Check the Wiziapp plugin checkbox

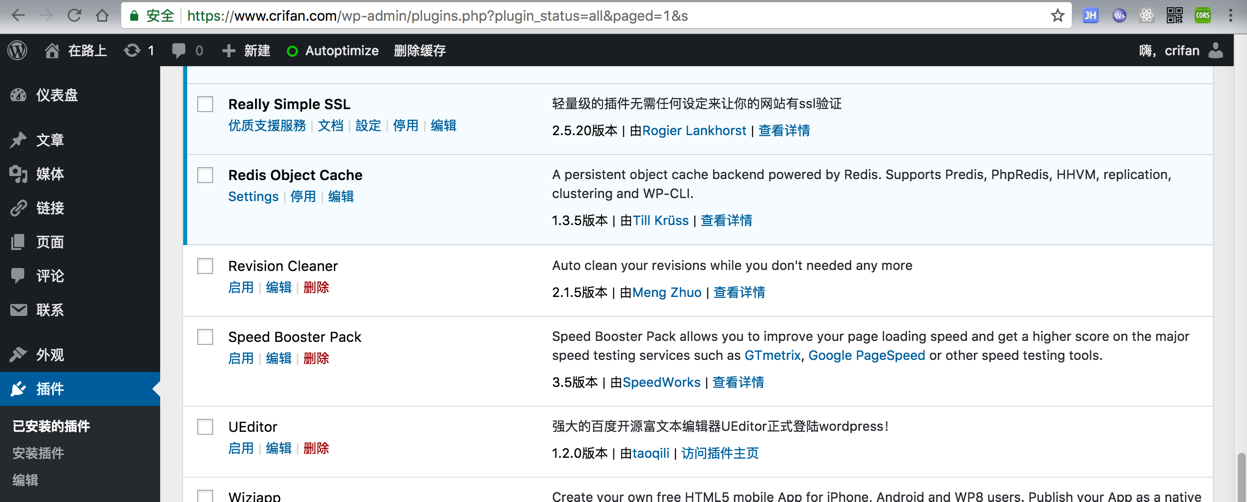tap(205, 496)
